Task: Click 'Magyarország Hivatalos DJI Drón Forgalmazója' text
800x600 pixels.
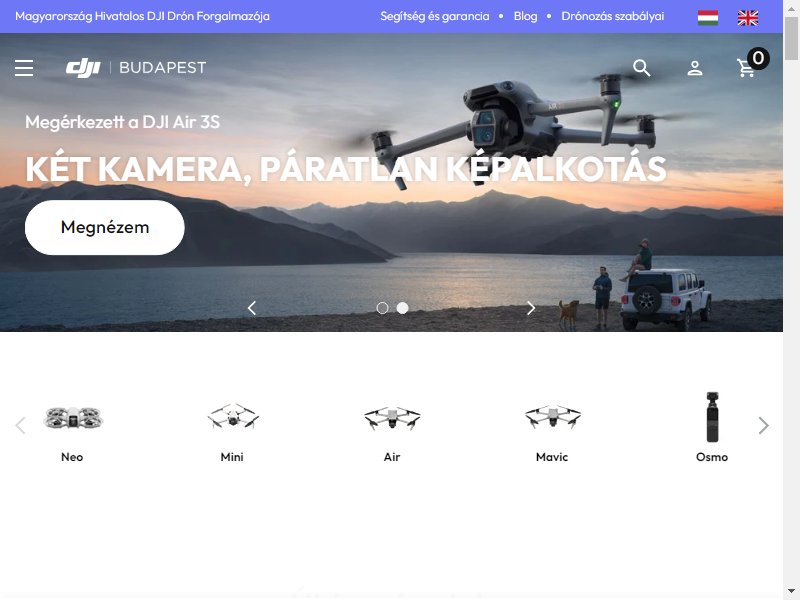Action: 142,16
